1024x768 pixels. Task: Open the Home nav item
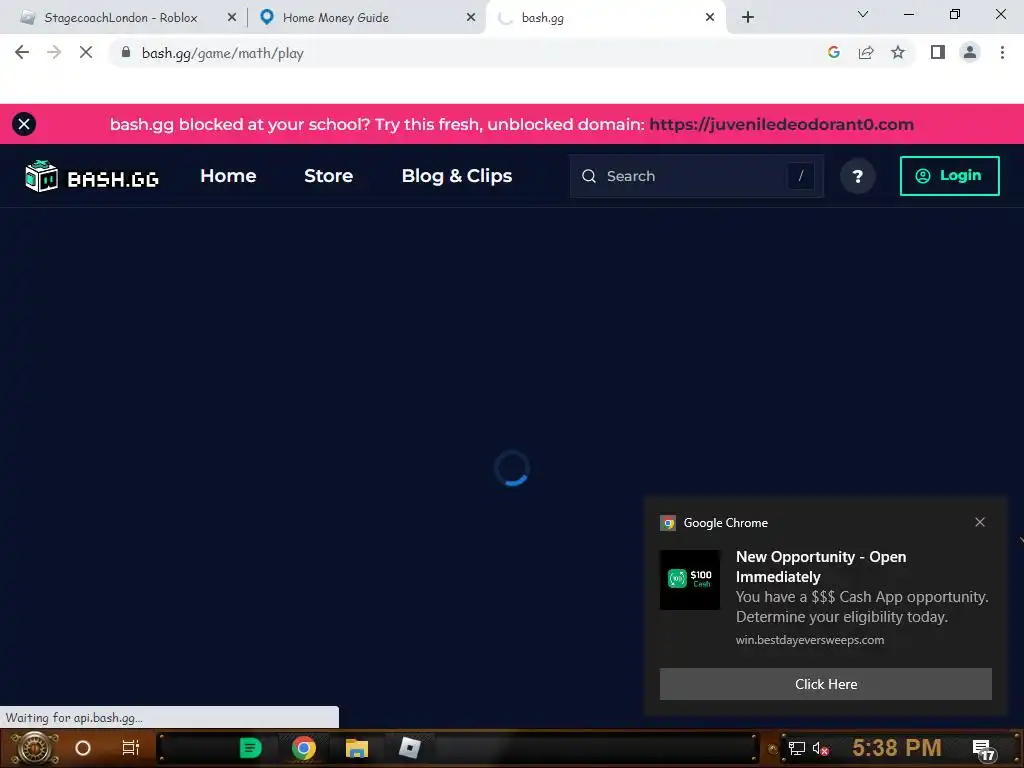(x=228, y=176)
